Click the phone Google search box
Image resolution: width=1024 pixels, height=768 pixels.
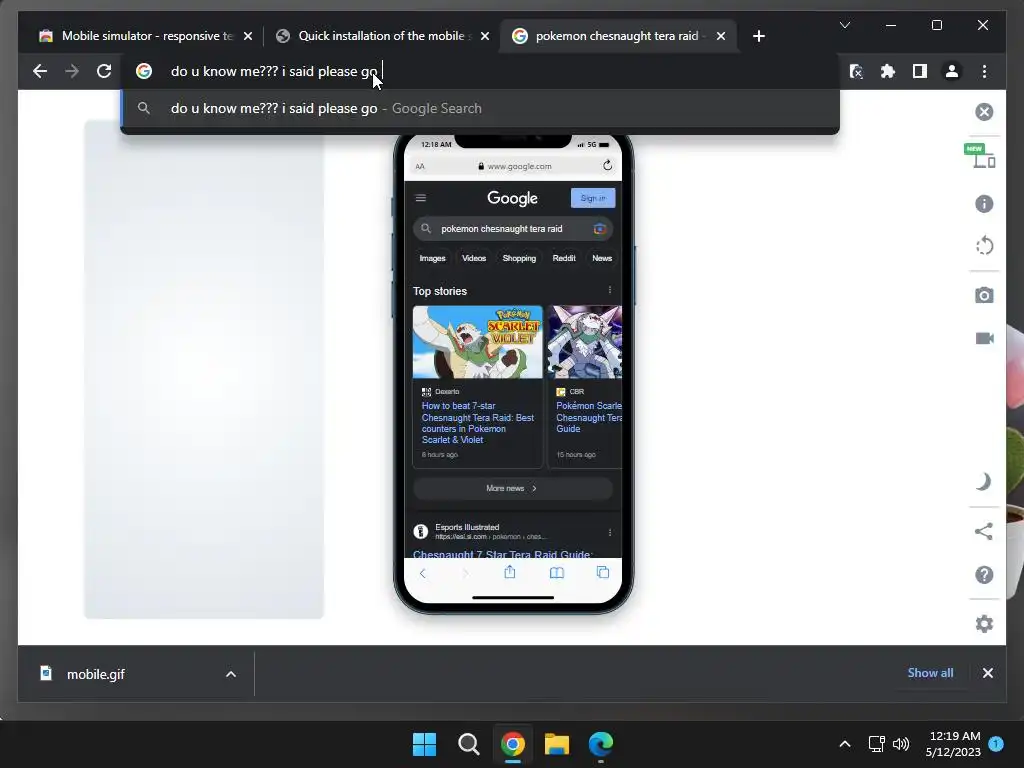(513, 229)
